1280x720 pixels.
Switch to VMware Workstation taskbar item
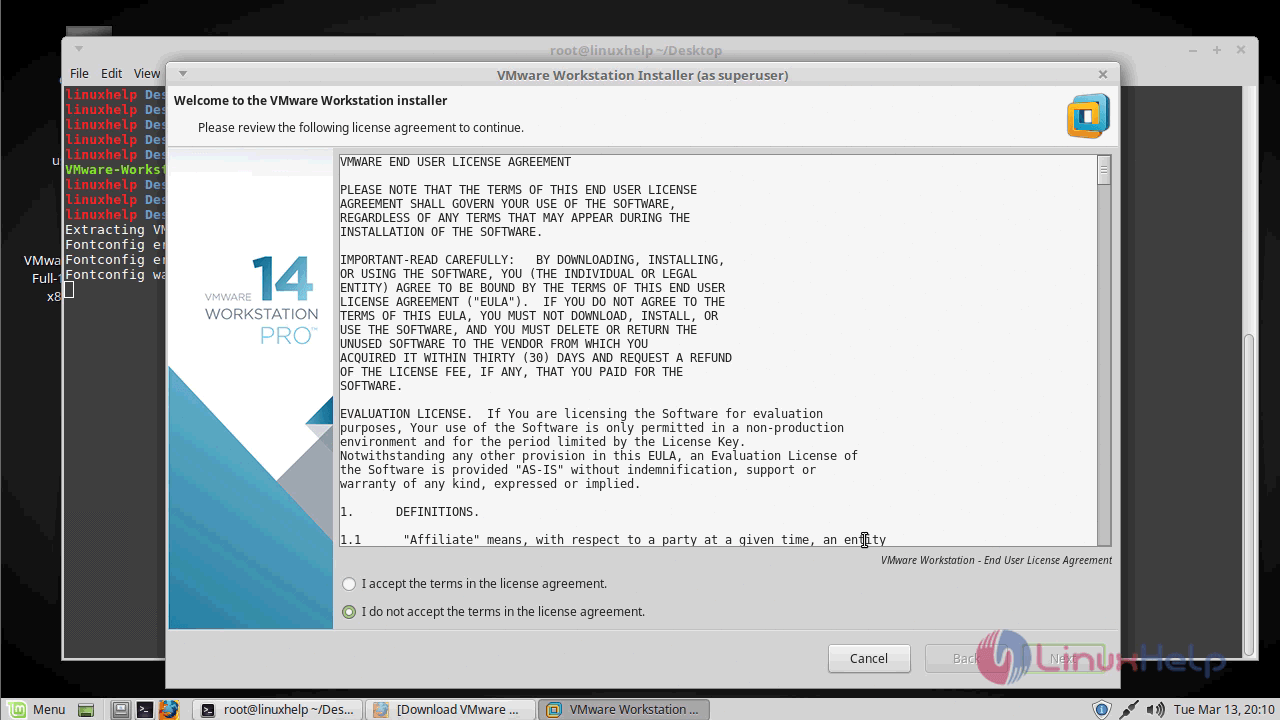[x=624, y=709]
